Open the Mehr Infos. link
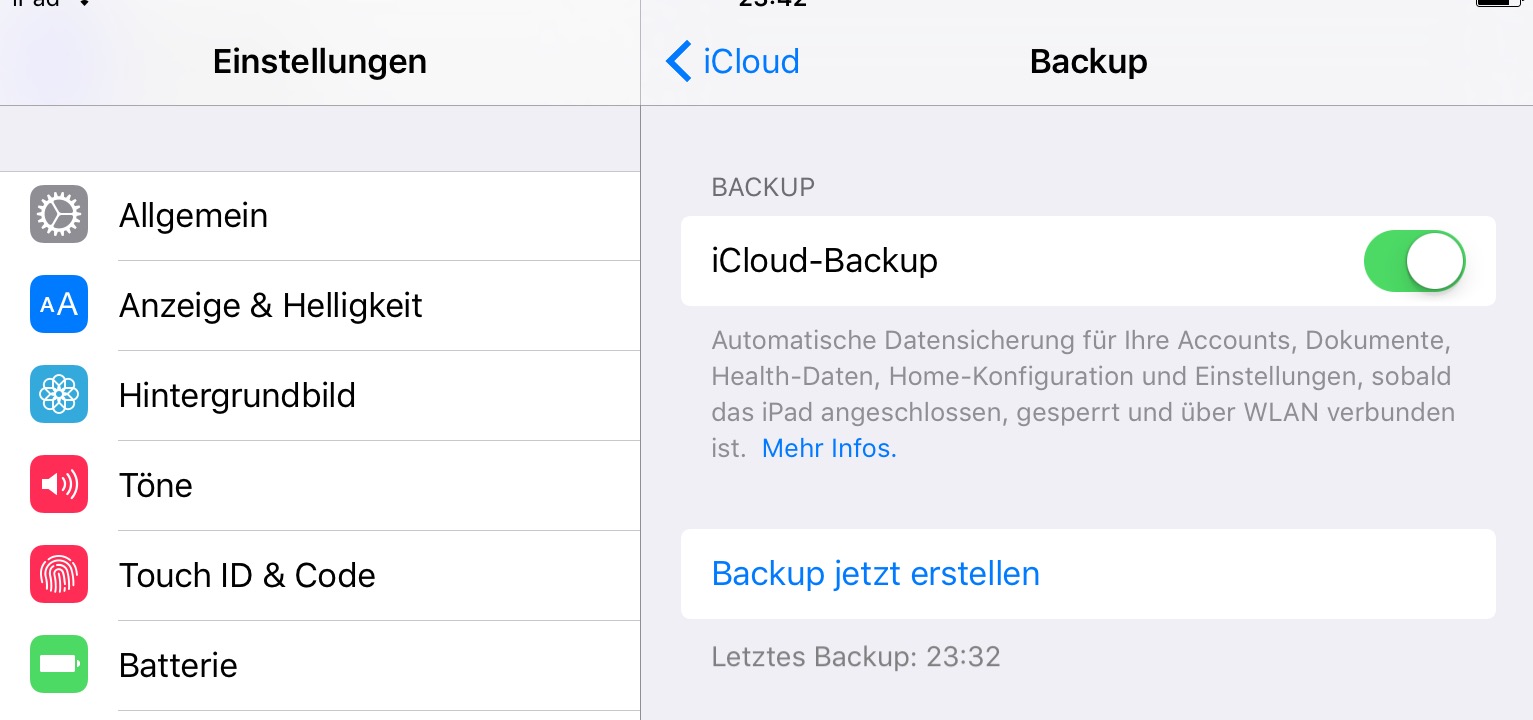The height and width of the screenshot is (720, 1533). point(829,448)
